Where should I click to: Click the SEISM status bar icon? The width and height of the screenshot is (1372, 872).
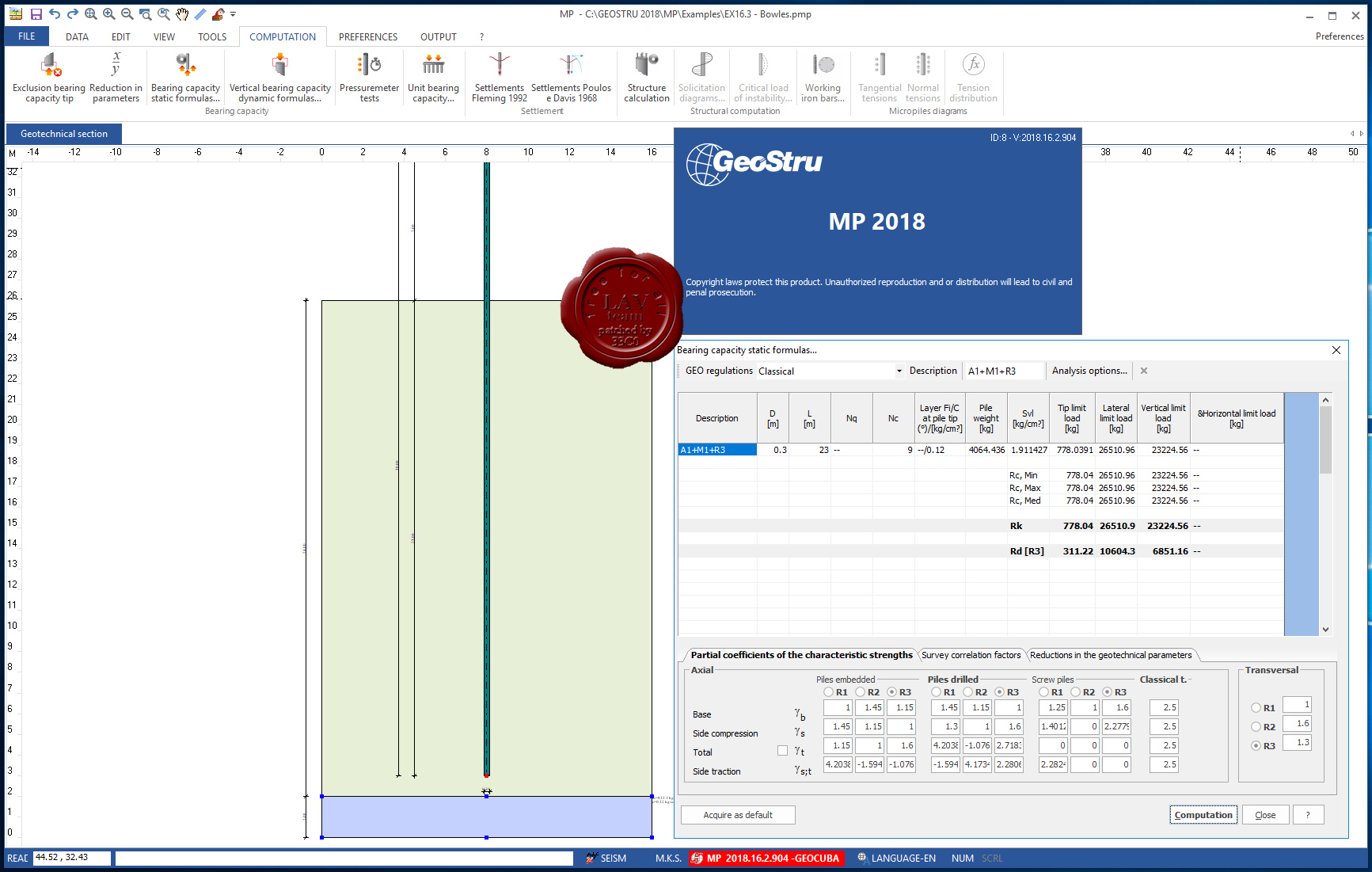[606, 859]
